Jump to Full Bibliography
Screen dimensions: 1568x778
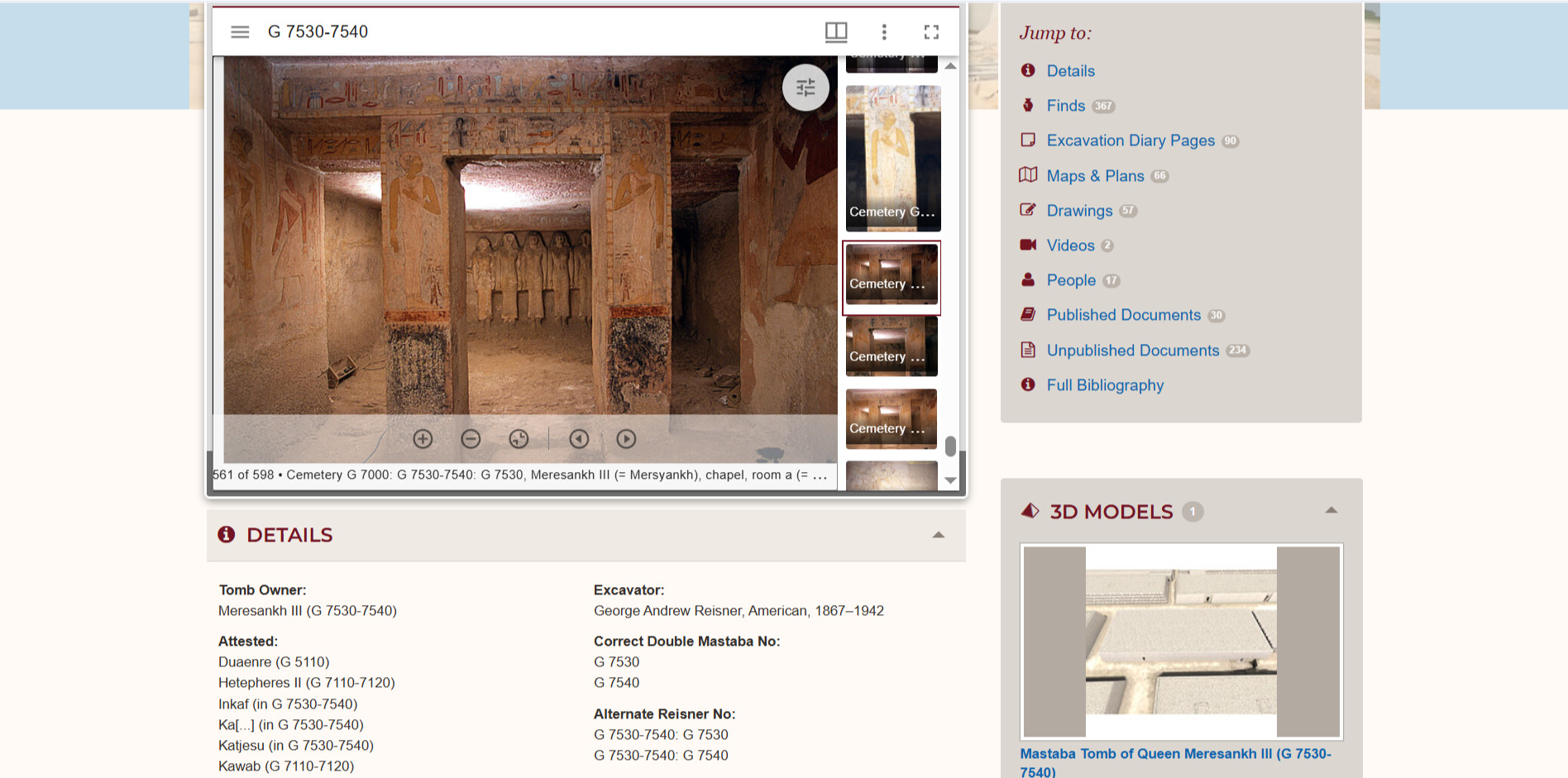click(1105, 385)
